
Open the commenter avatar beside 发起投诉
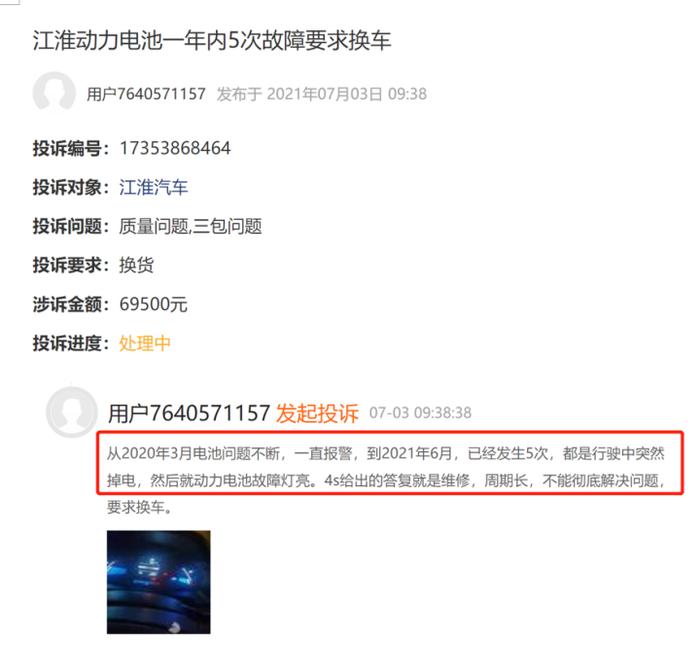click(71, 412)
